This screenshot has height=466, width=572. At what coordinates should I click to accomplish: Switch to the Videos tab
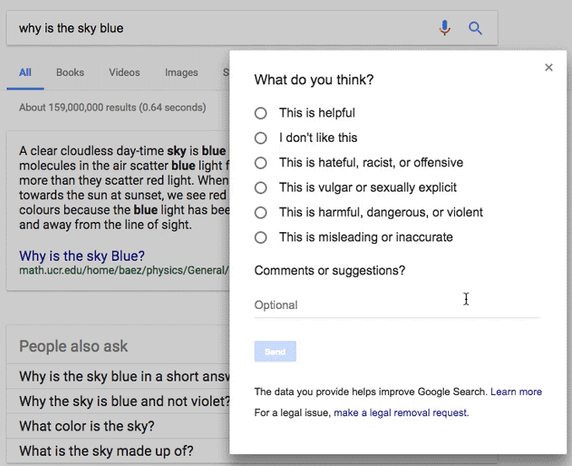tap(124, 72)
